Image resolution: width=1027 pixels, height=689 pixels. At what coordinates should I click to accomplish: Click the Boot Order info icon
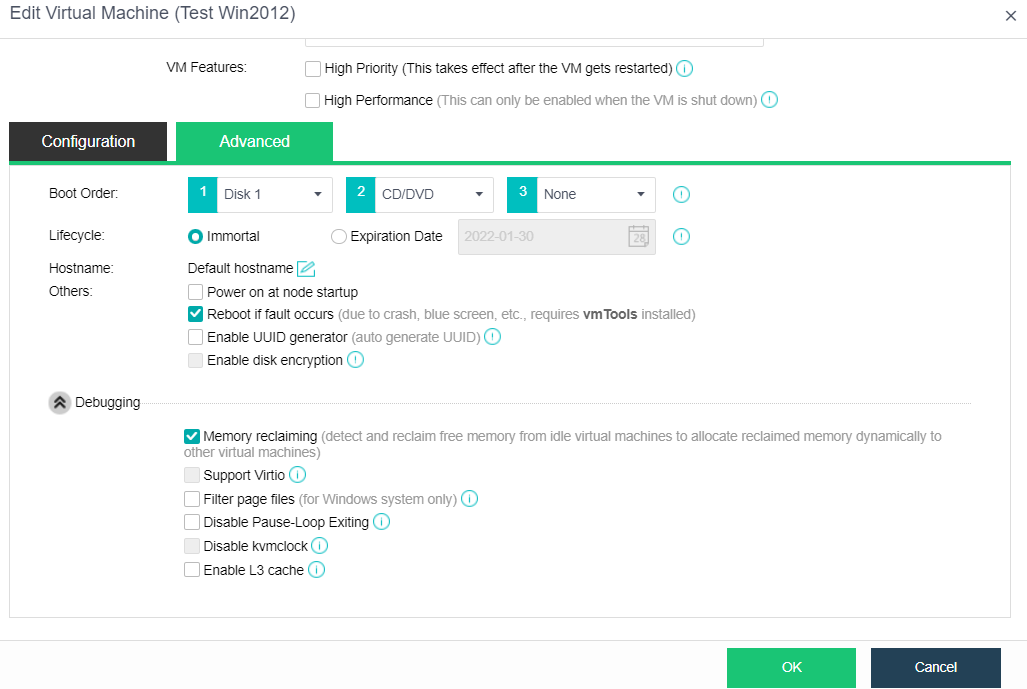pyautogui.click(x=681, y=195)
